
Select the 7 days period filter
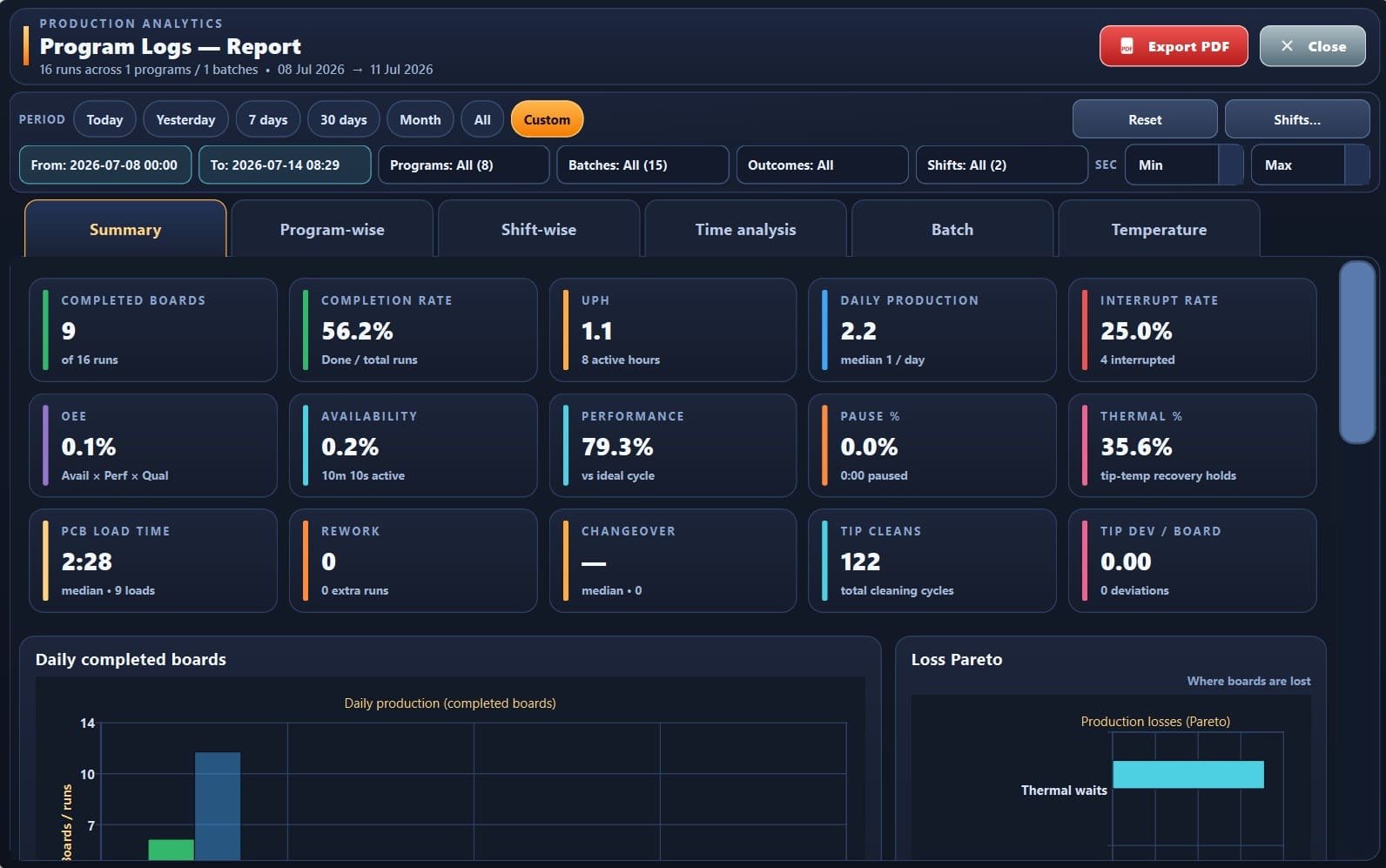coord(268,119)
